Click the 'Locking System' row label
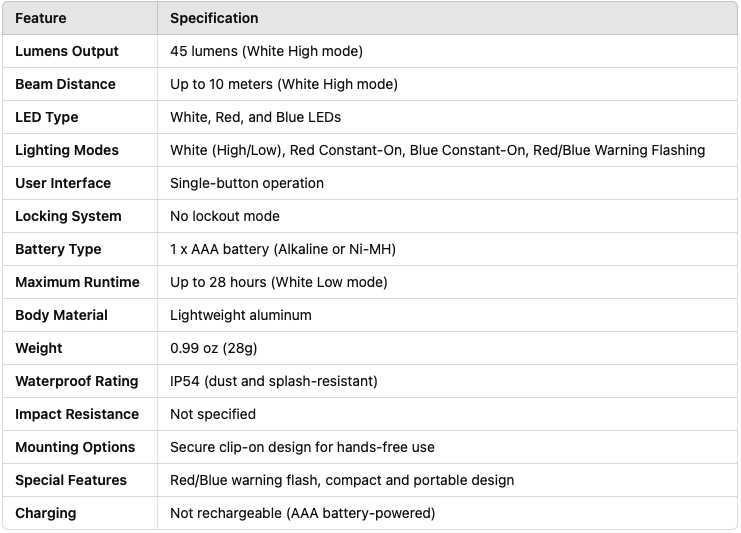The image size is (741, 533). pos(68,216)
